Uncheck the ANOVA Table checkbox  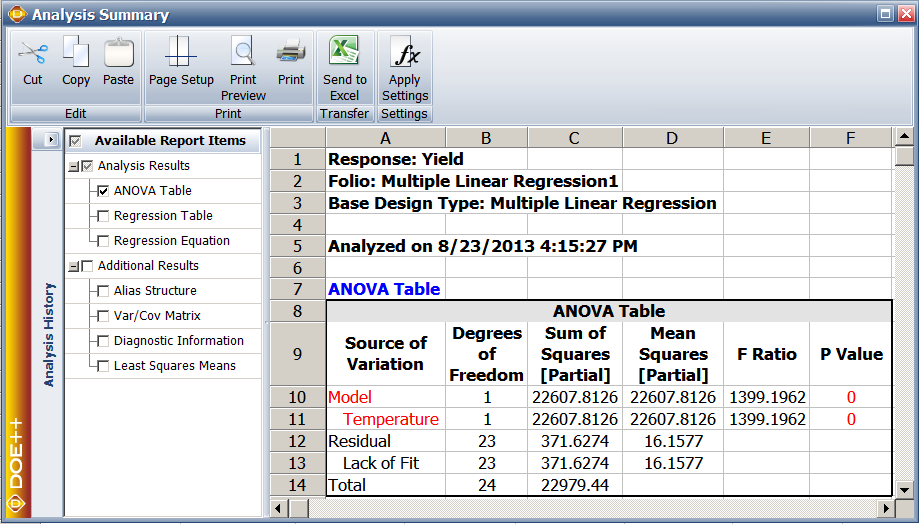103,191
